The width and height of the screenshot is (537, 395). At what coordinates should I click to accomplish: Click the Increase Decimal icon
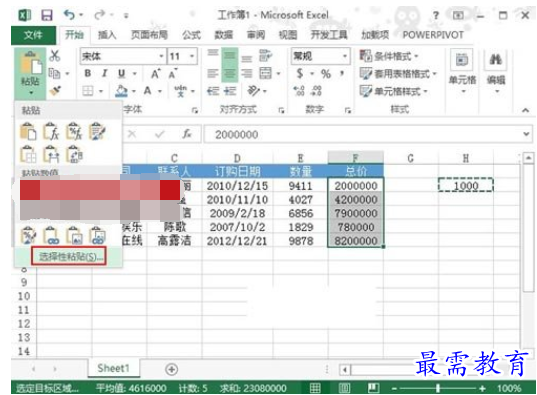pos(299,91)
